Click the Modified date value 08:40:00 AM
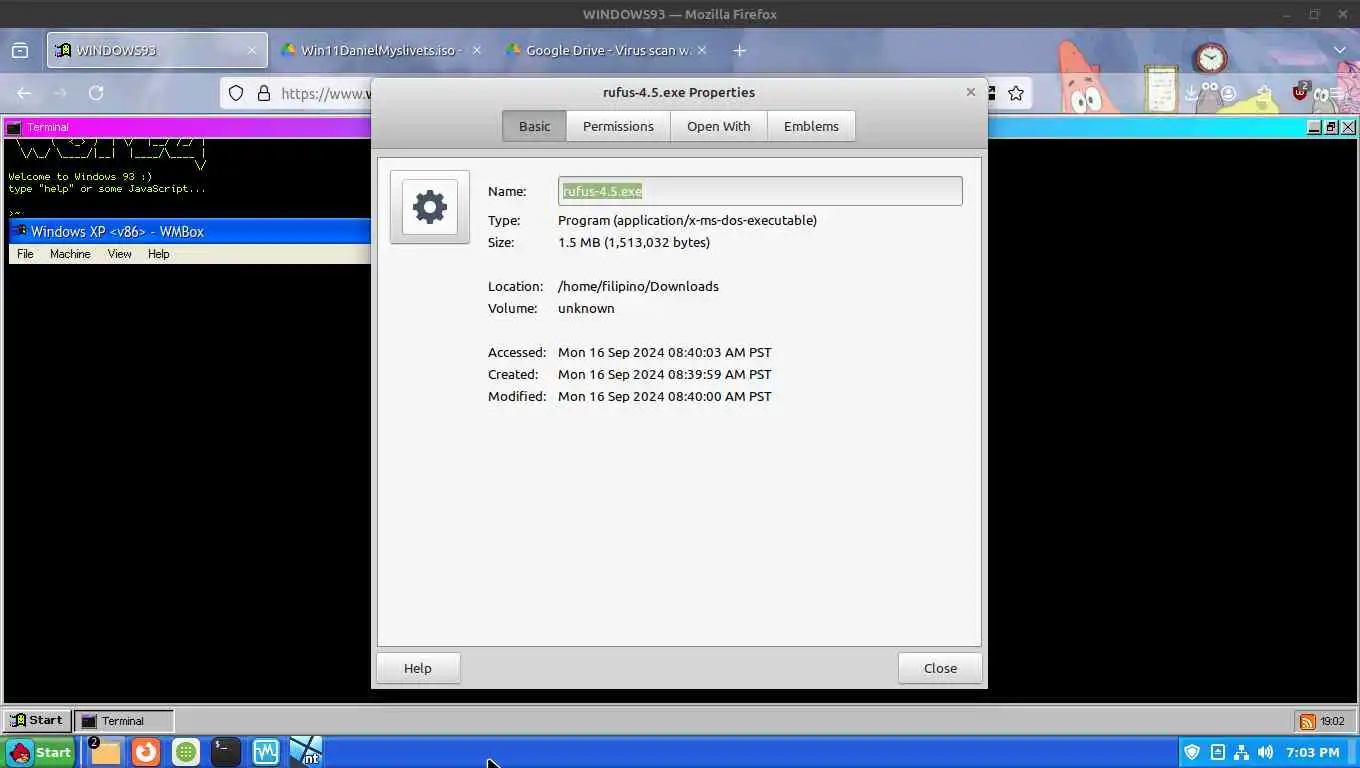 click(665, 396)
